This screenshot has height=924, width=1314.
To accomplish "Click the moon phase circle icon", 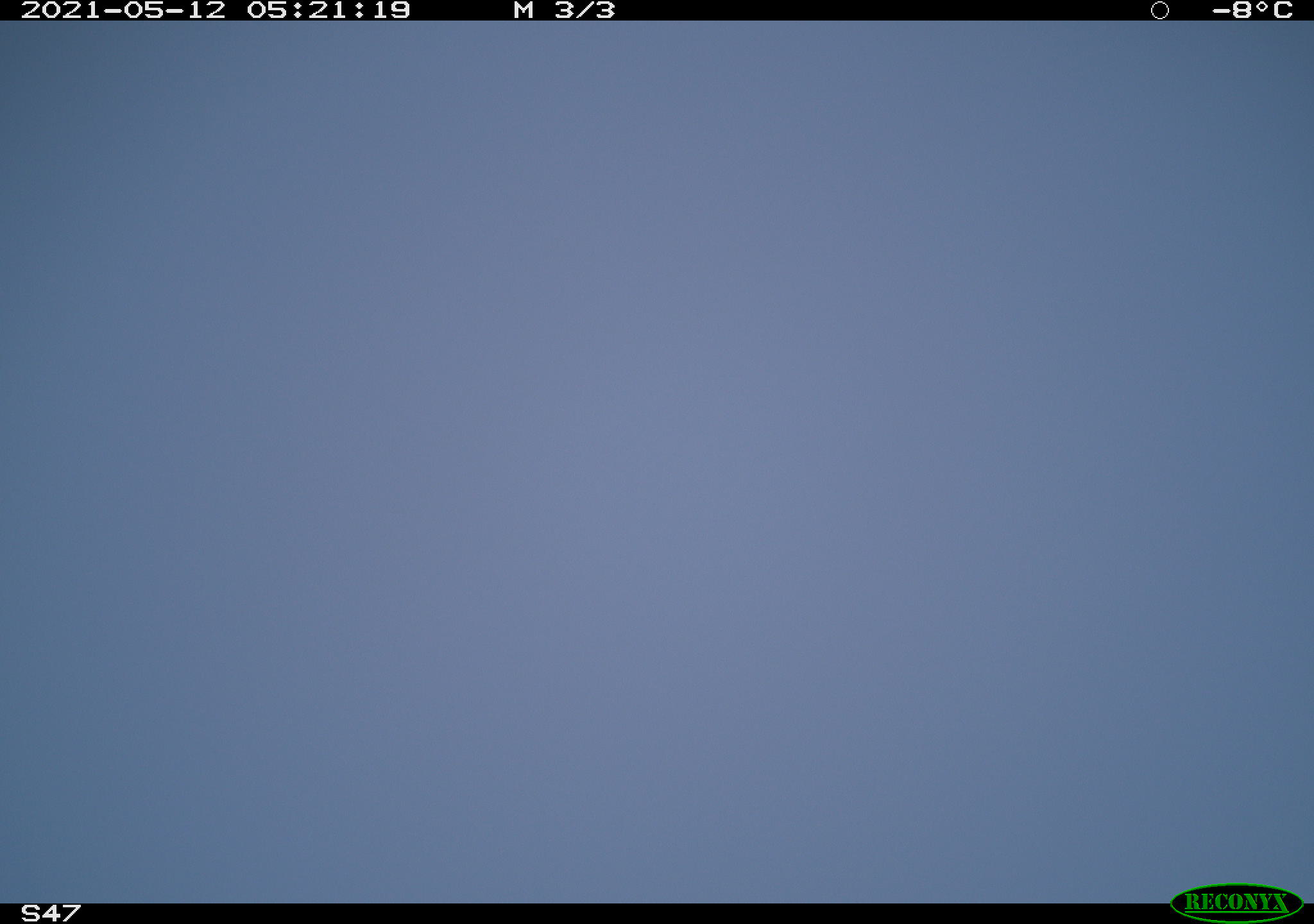I will coord(1159,10).
